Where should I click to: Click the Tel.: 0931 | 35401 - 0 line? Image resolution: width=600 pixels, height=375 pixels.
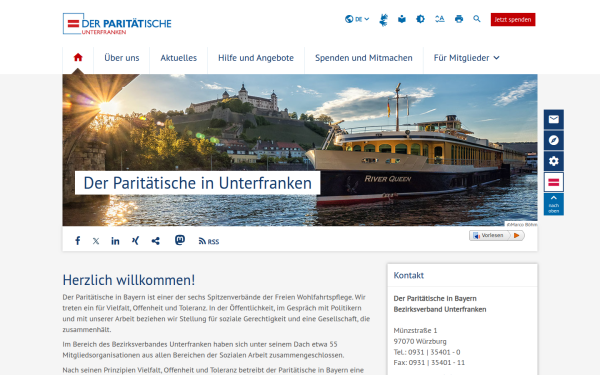(427, 352)
